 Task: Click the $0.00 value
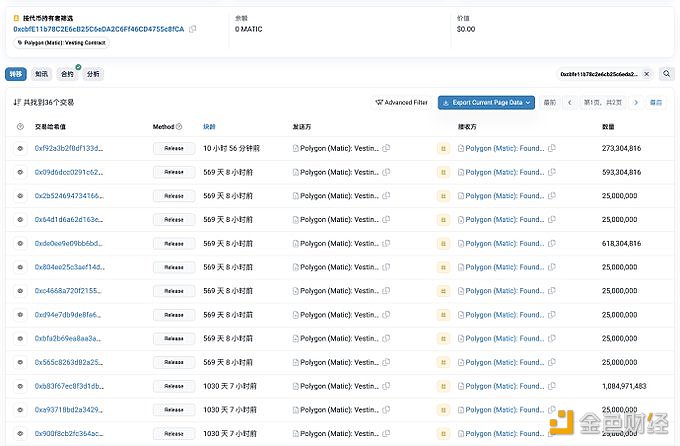[x=466, y=29]
